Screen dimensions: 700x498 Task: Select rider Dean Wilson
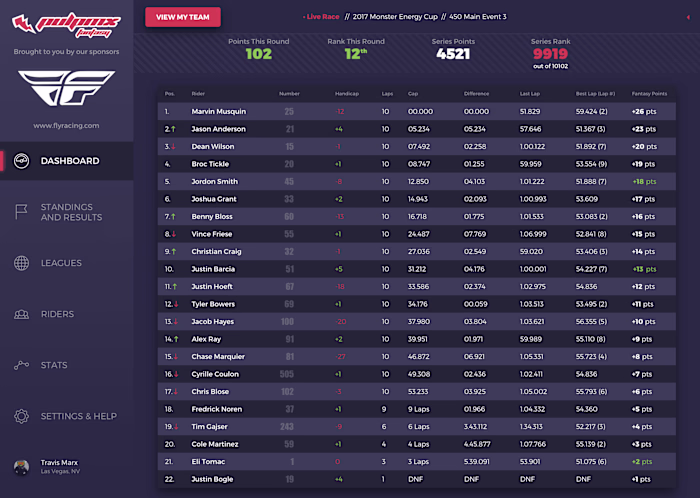click(x=212, y=146)
